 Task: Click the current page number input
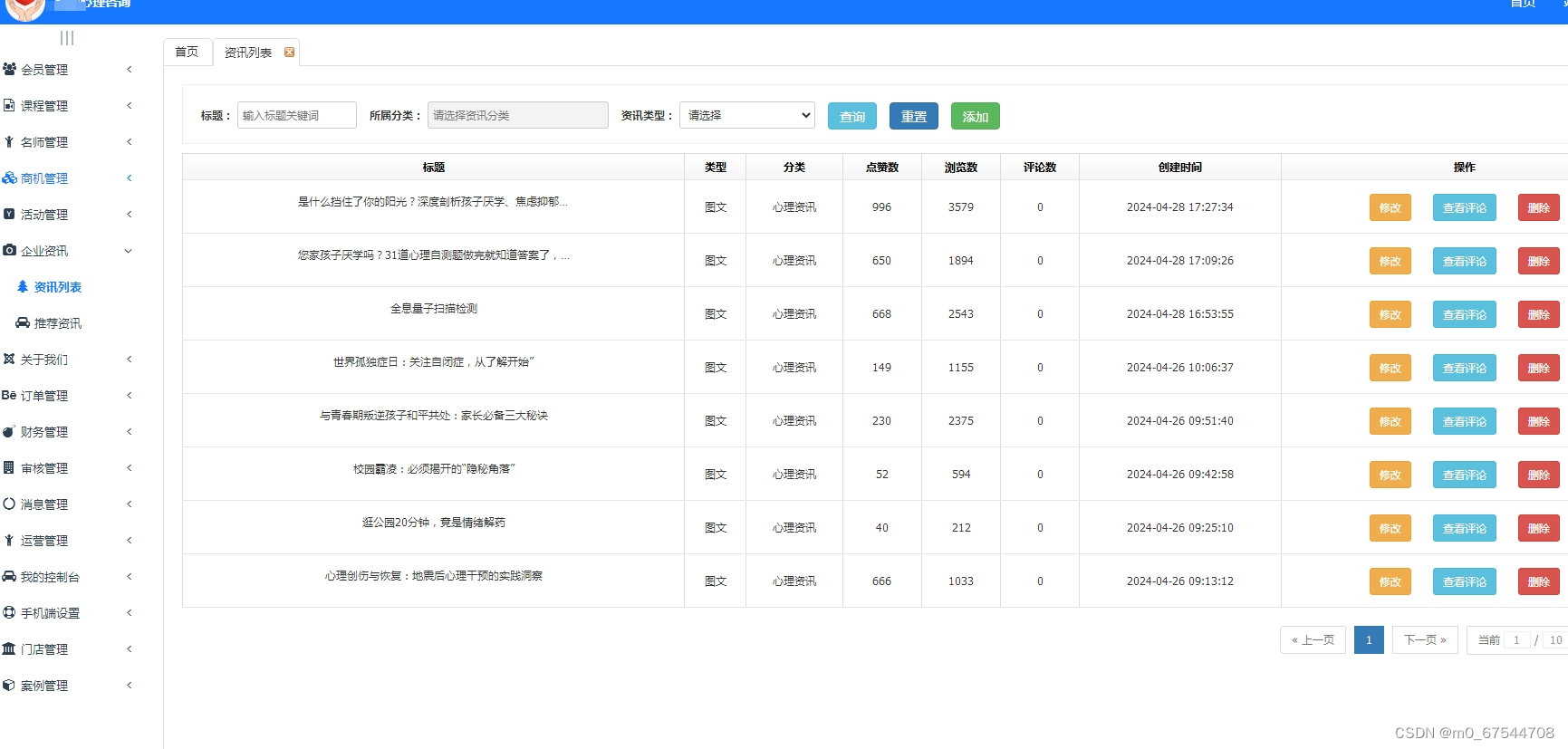(1516, 639)
